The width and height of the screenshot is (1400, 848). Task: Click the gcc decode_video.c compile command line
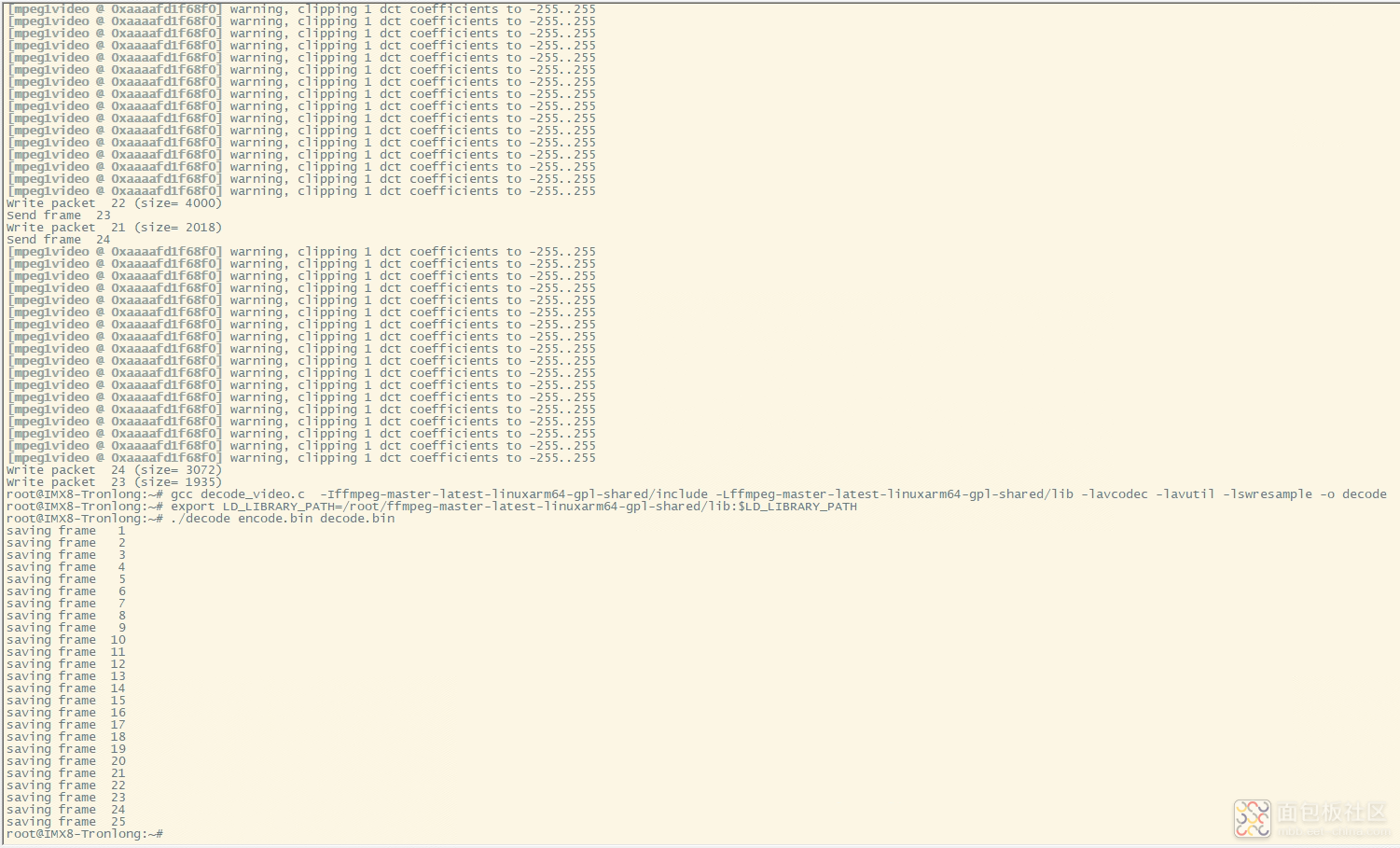point(697,494)
